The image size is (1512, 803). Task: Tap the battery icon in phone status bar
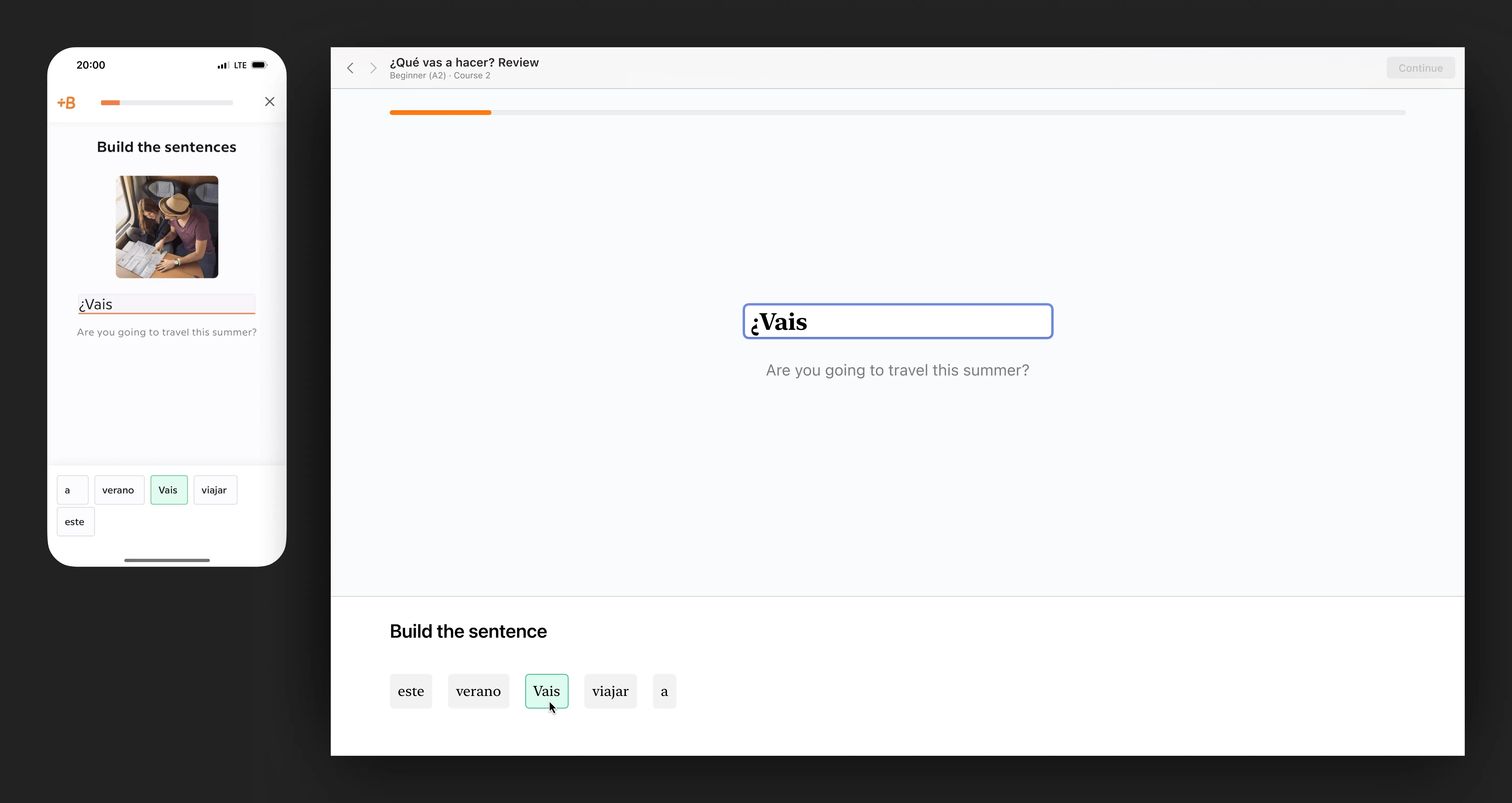[259, 65]
